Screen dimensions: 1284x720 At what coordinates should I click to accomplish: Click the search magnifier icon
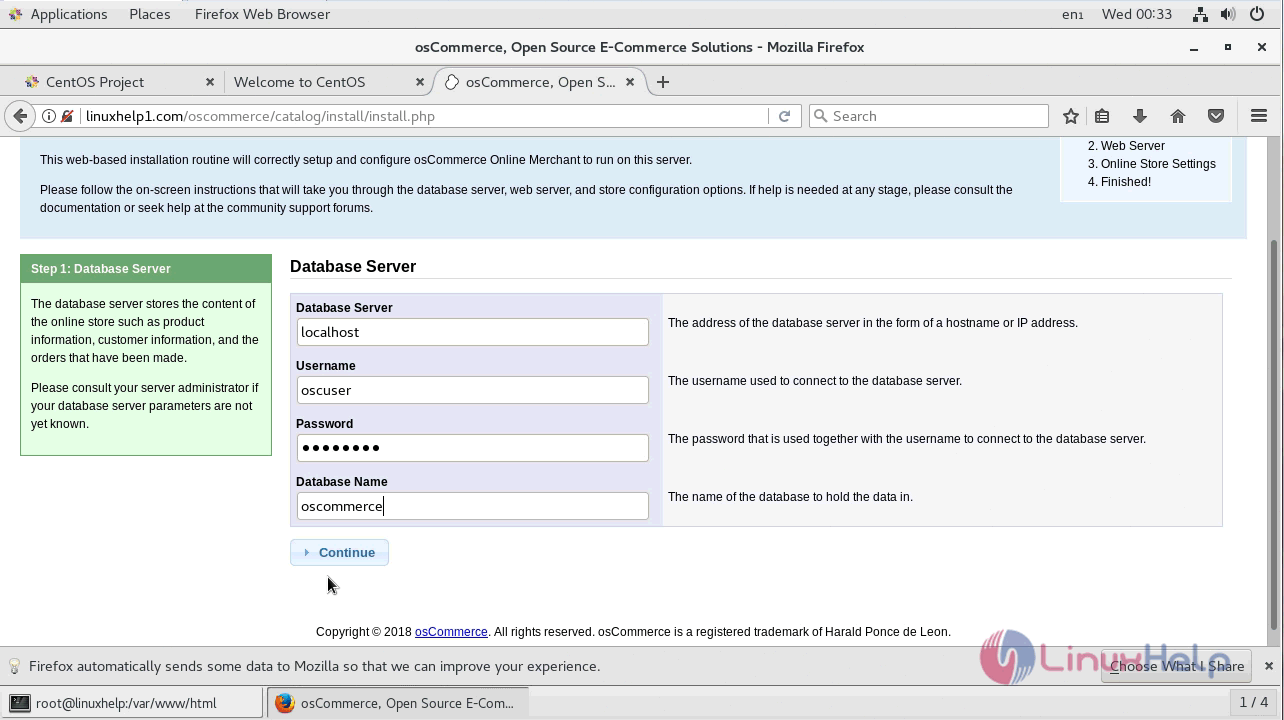tap(821, 116)
